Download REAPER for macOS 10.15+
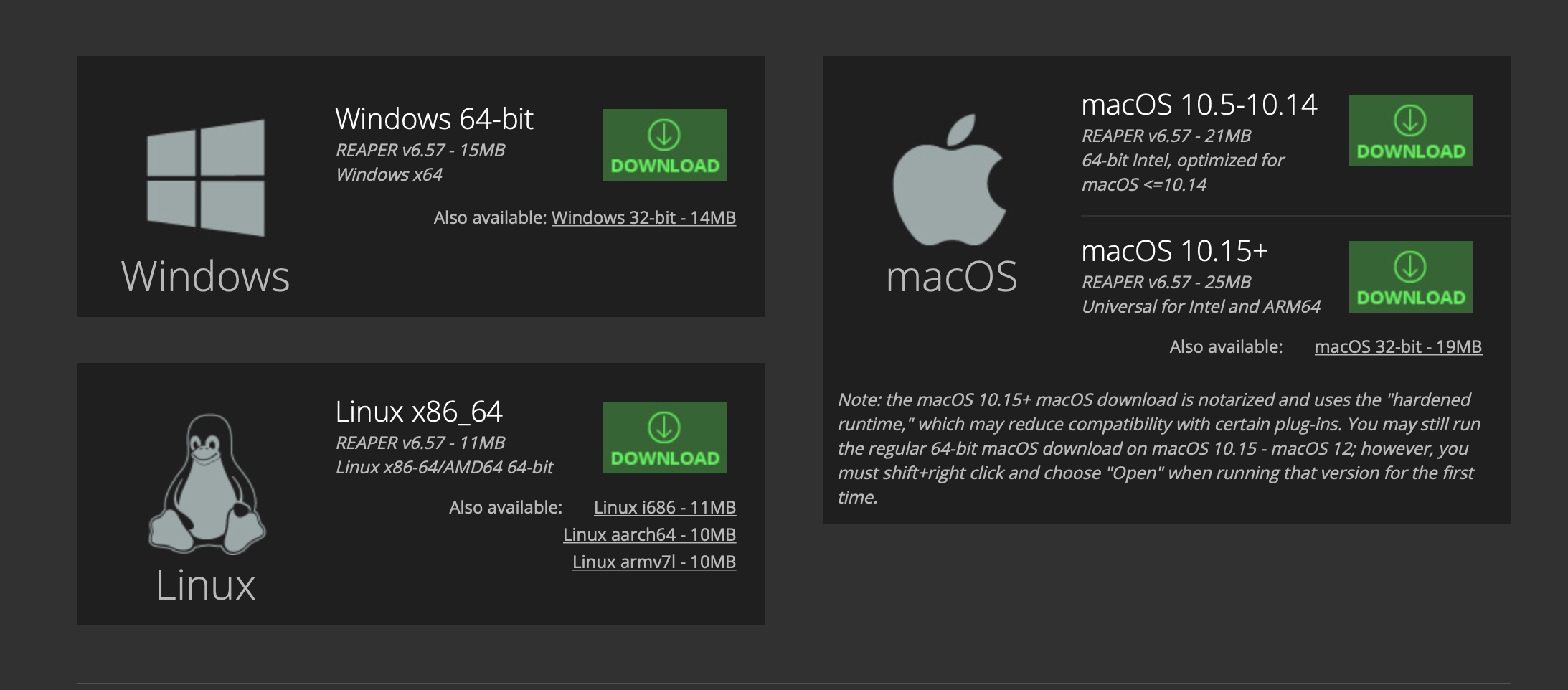Viewport: 1568px width, 690px height. 1410,277
